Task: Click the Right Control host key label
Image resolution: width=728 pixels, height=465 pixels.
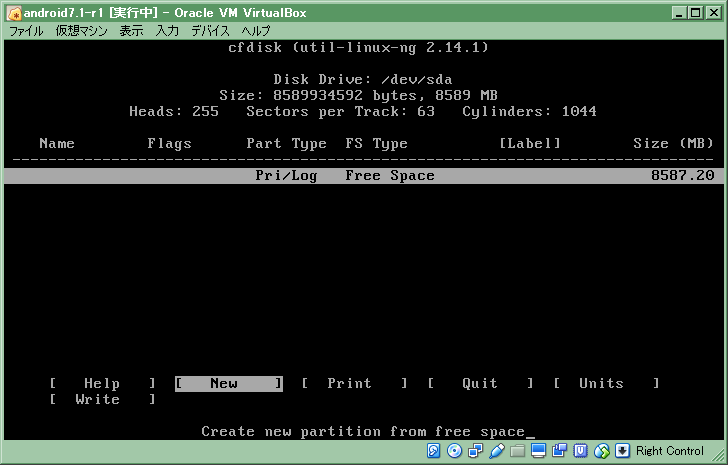Action: coord(670,451)
